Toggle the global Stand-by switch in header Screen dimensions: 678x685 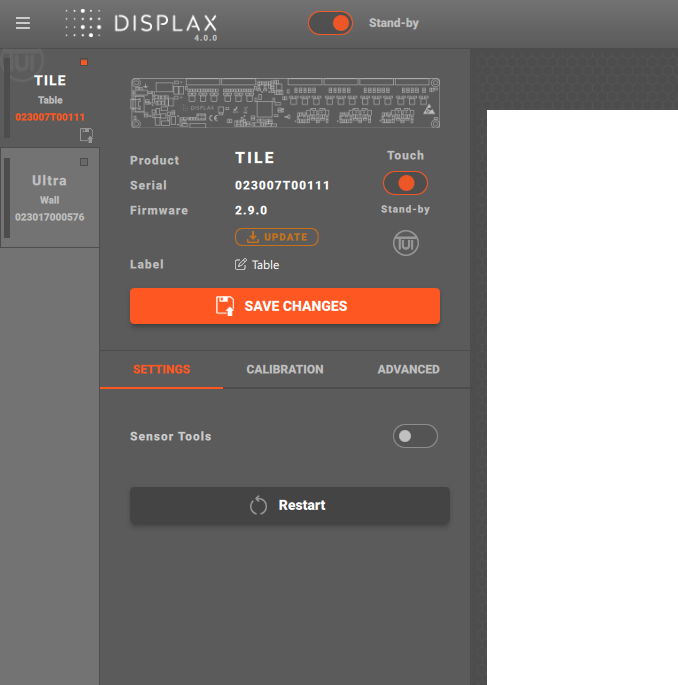click(330, 23)
